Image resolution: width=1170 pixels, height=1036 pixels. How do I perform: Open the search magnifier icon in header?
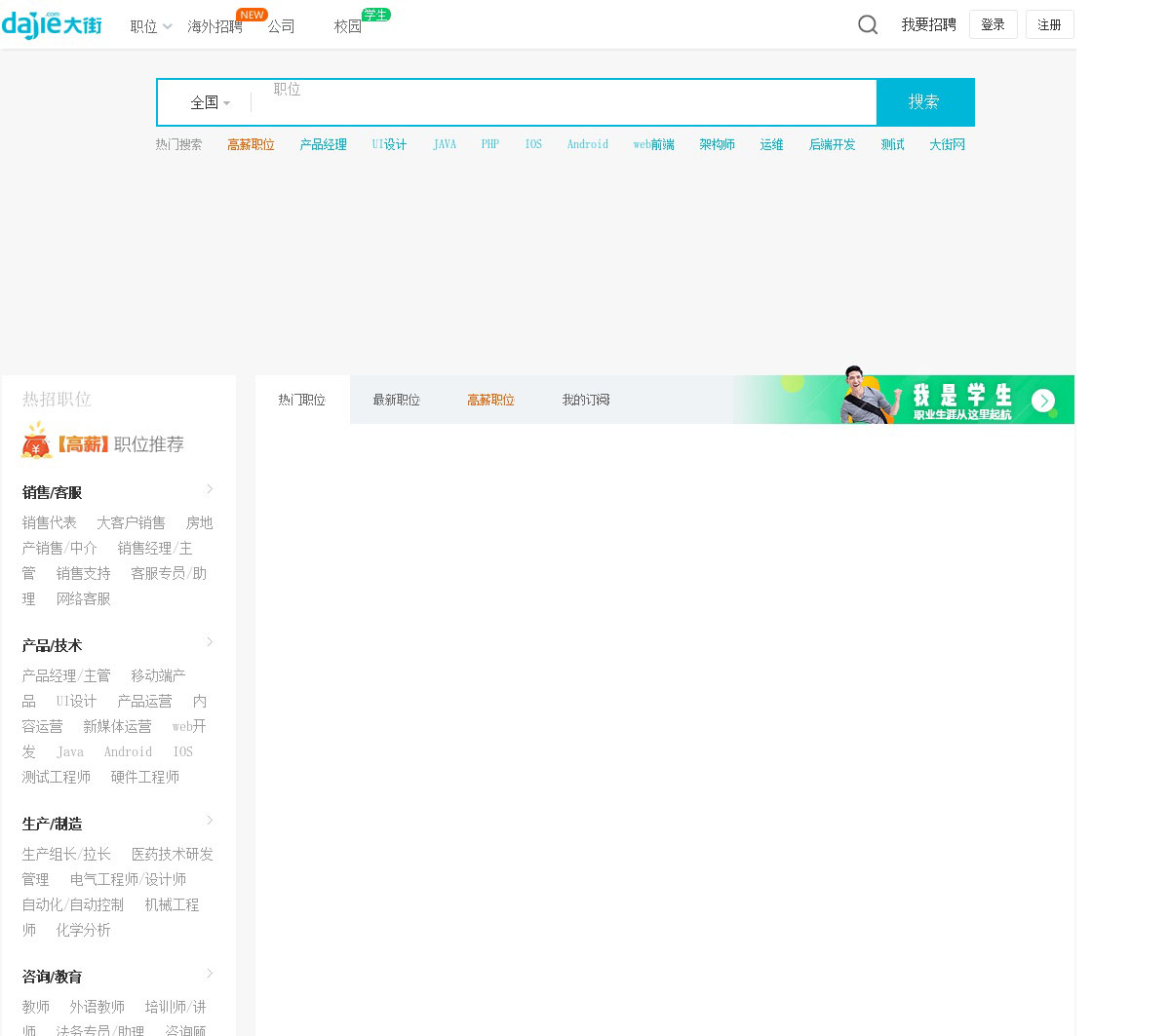click(868, 24)
